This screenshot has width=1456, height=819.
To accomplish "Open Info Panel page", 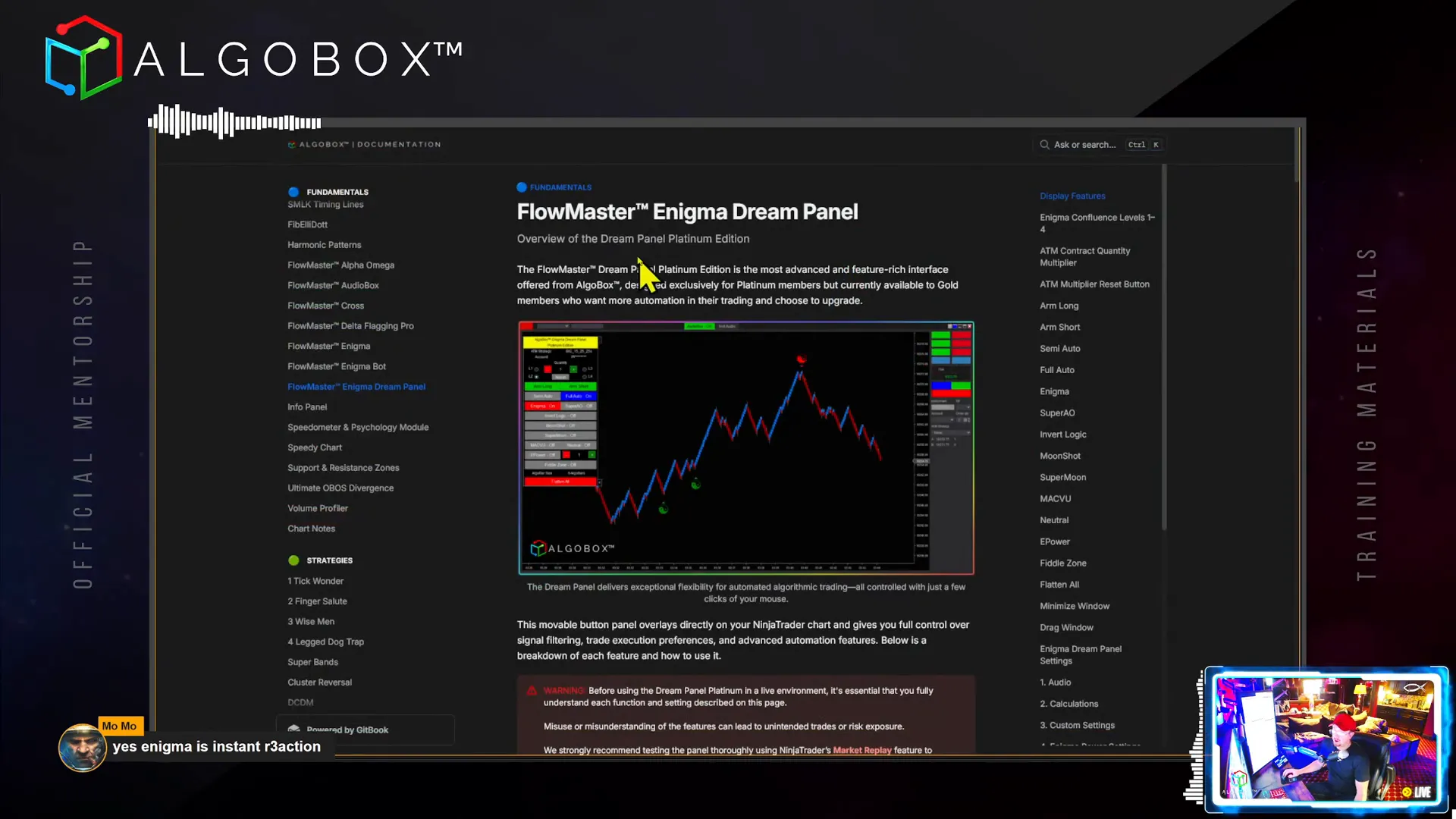I will [x=307, y=407].
